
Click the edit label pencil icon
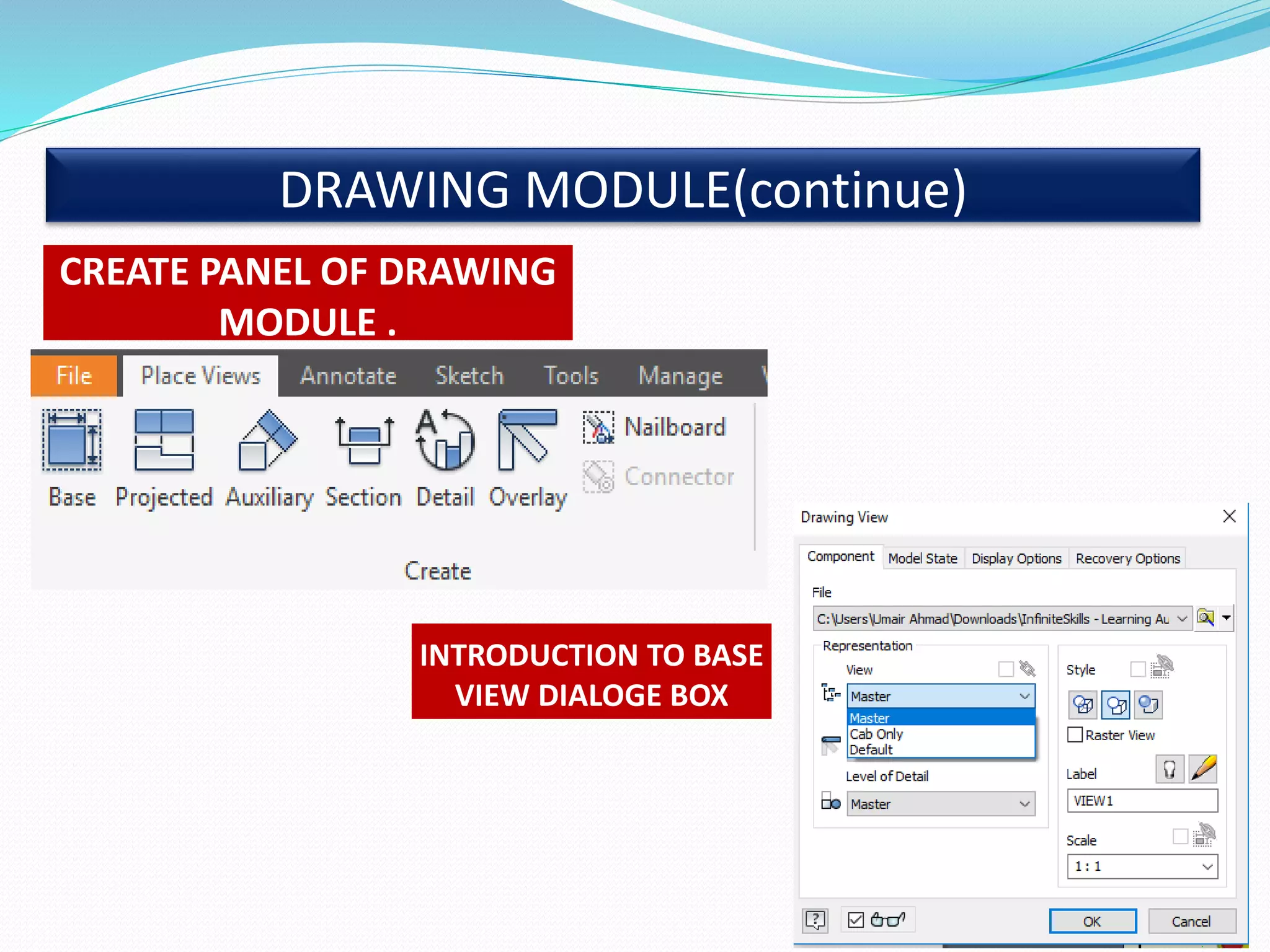click(1203, 769)
